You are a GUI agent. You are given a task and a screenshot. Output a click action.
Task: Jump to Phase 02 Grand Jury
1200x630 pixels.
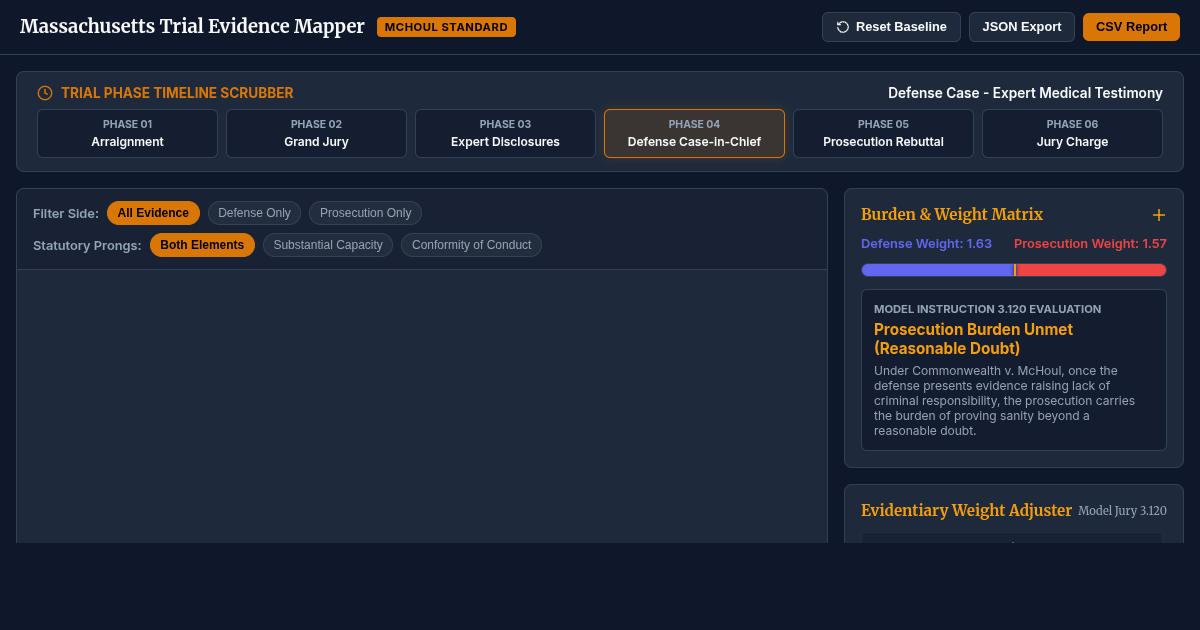316,133
